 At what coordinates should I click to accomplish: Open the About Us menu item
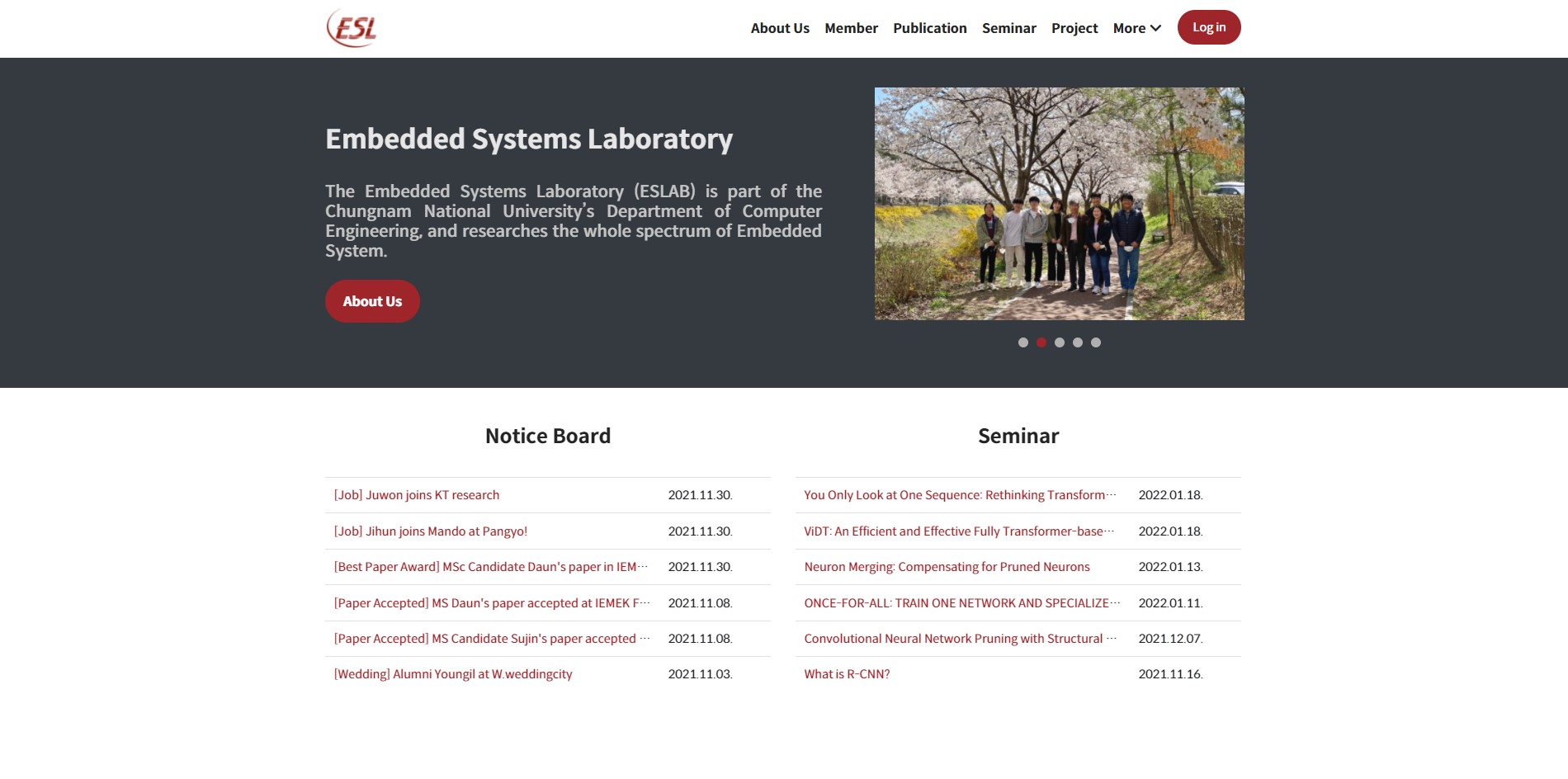779,28
